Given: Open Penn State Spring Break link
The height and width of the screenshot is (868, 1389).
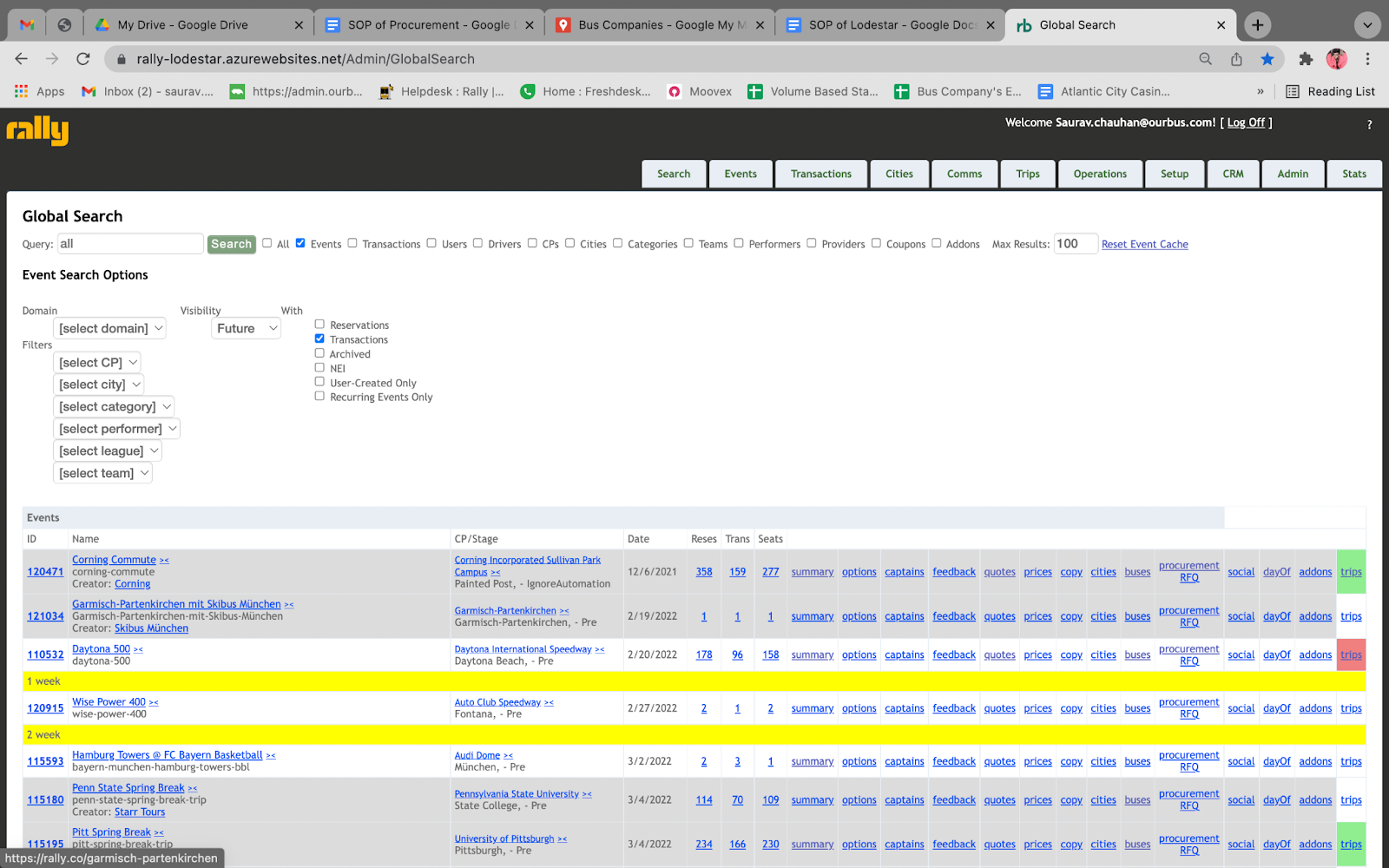Looking at the screenshot, I should [128, 788].
